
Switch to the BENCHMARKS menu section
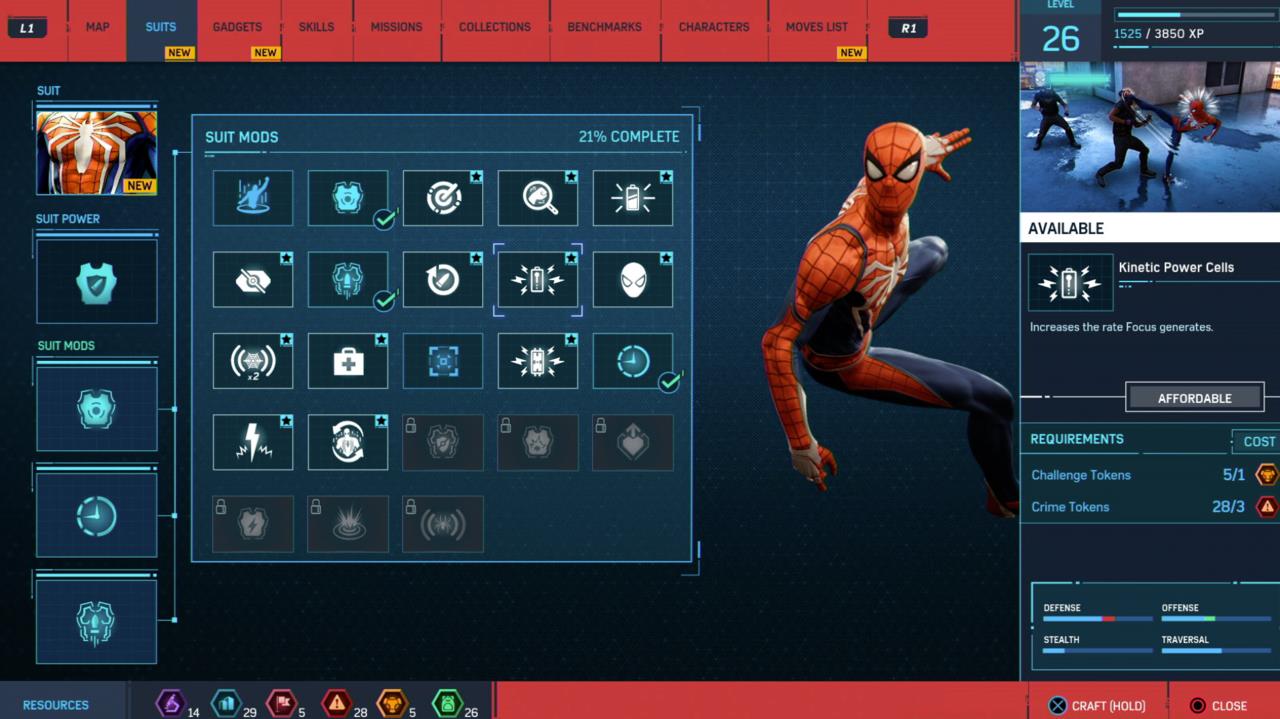coord(604,27)
